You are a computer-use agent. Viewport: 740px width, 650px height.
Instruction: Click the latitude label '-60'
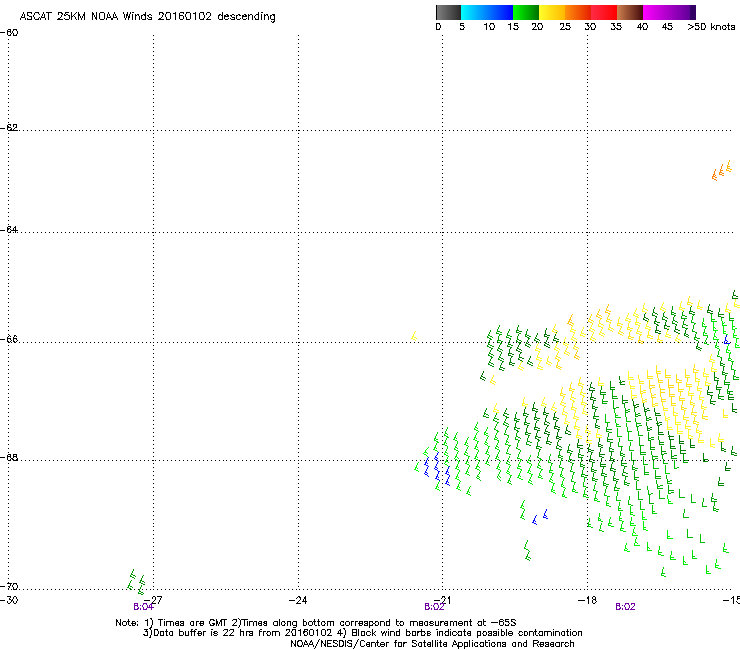(x=9, y=33)
